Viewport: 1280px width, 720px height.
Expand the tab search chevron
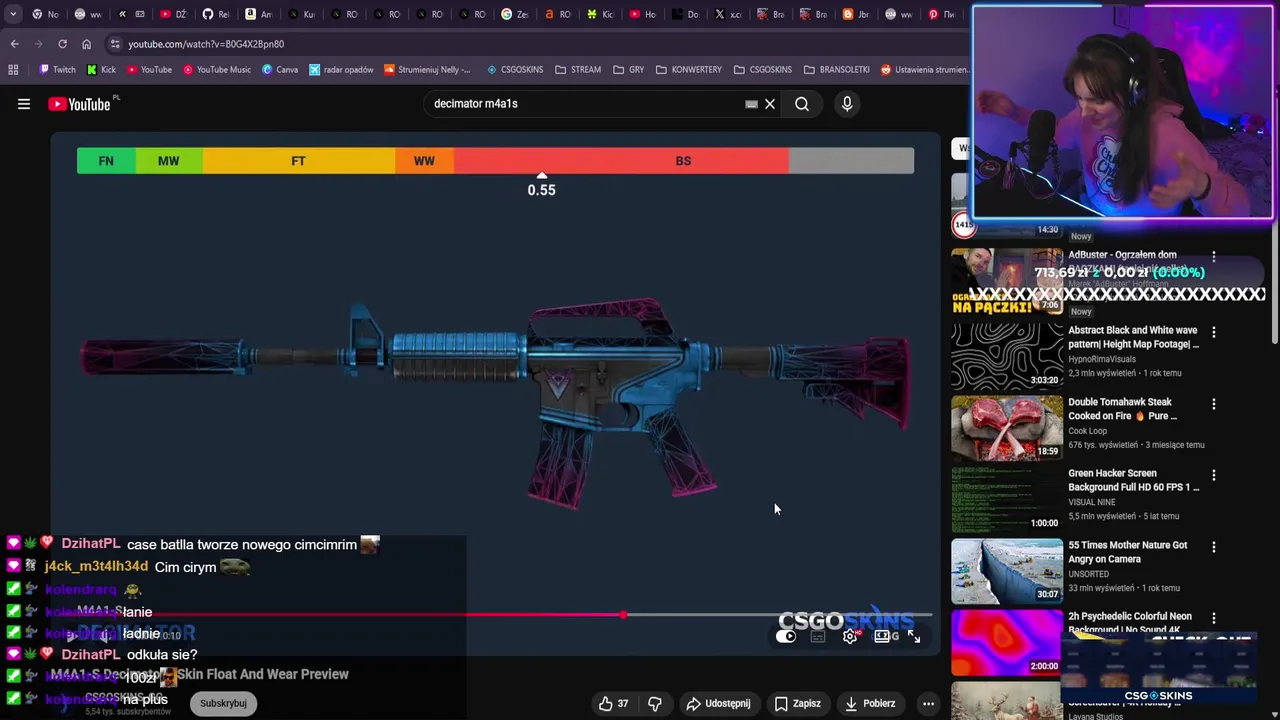pos(13,14)
